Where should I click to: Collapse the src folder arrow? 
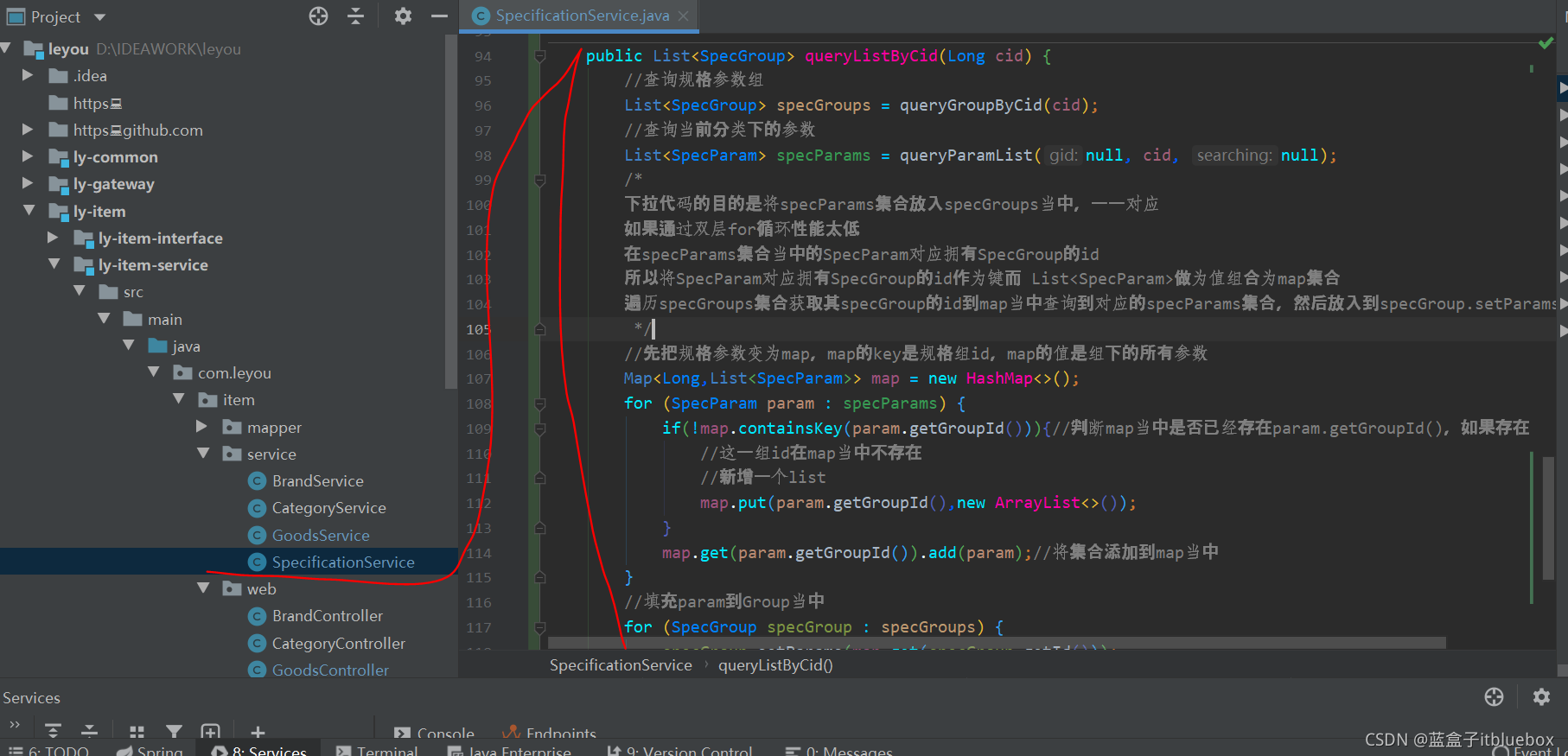tap(80, 291)
